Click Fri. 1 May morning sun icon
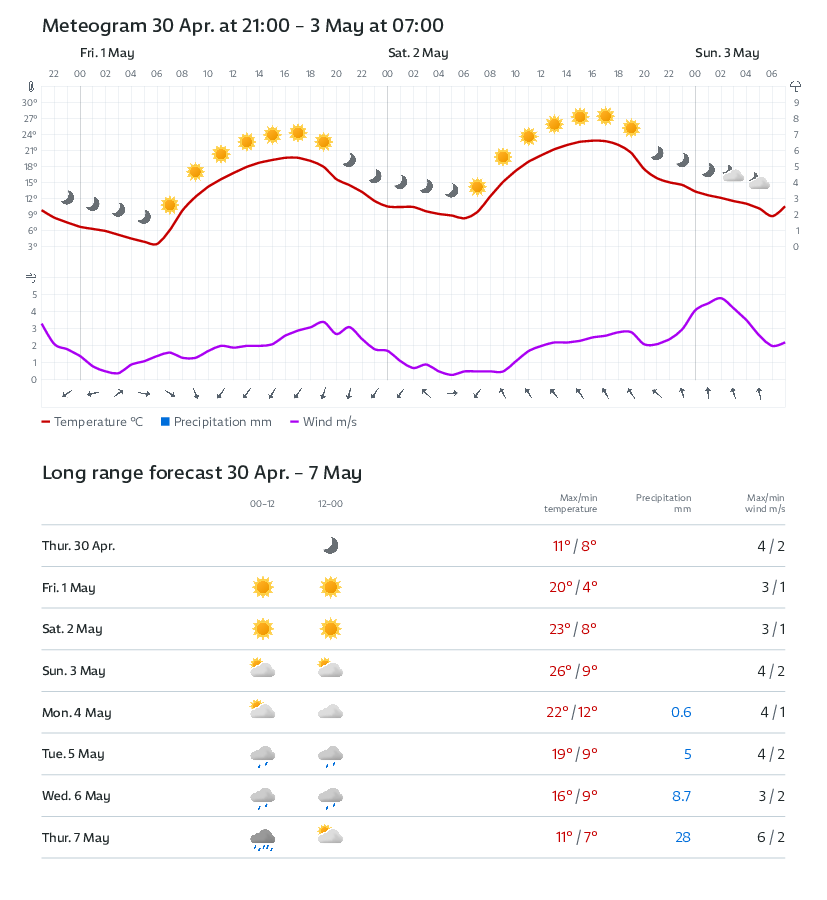 (x=263, y=587)
